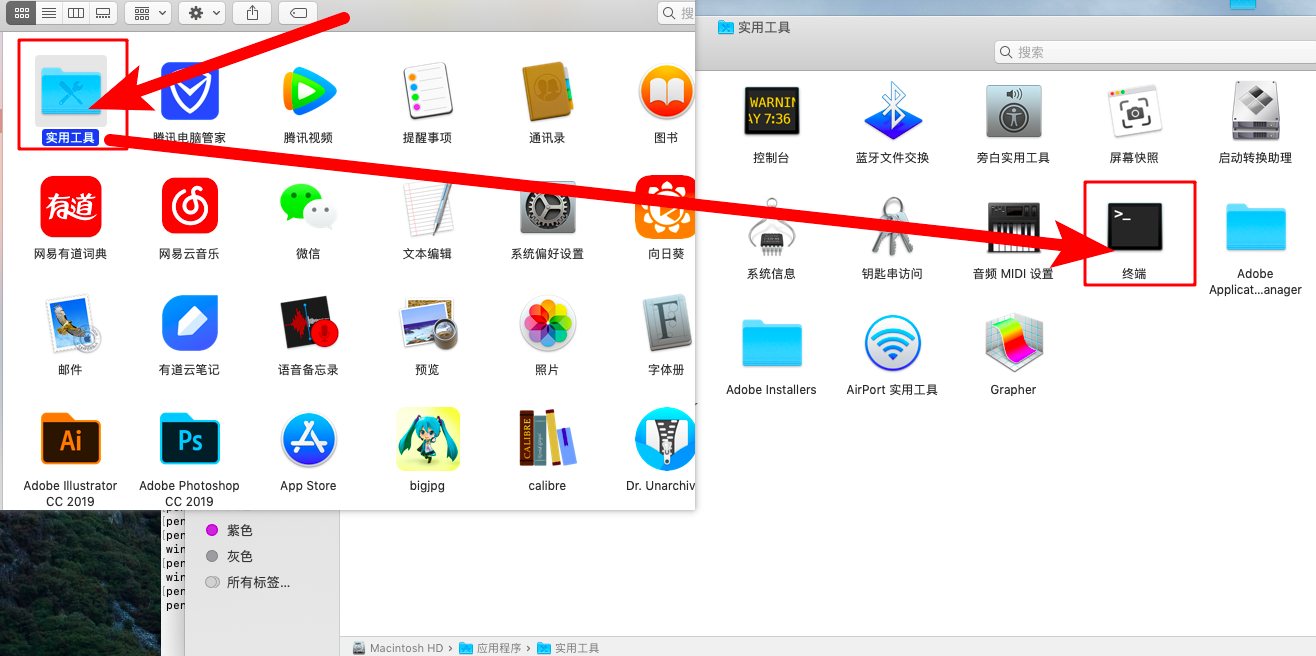This screenshot has height=656, width=1316.
Task: Open Dr. Unarchiver app icon
Action: click(666, 439)
